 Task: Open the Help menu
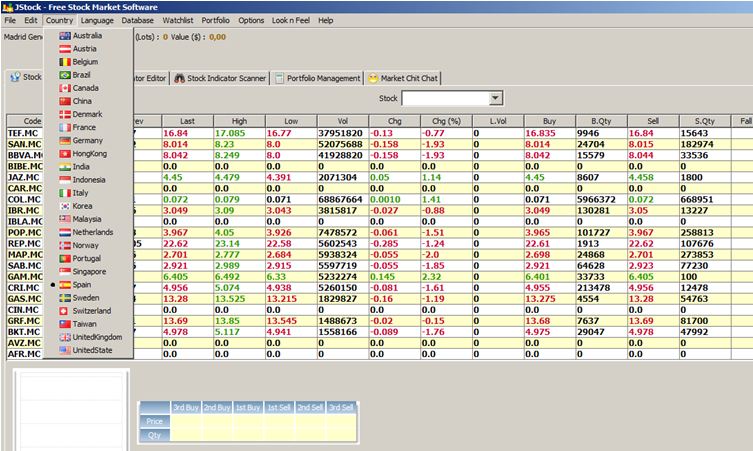coord(326,20)
